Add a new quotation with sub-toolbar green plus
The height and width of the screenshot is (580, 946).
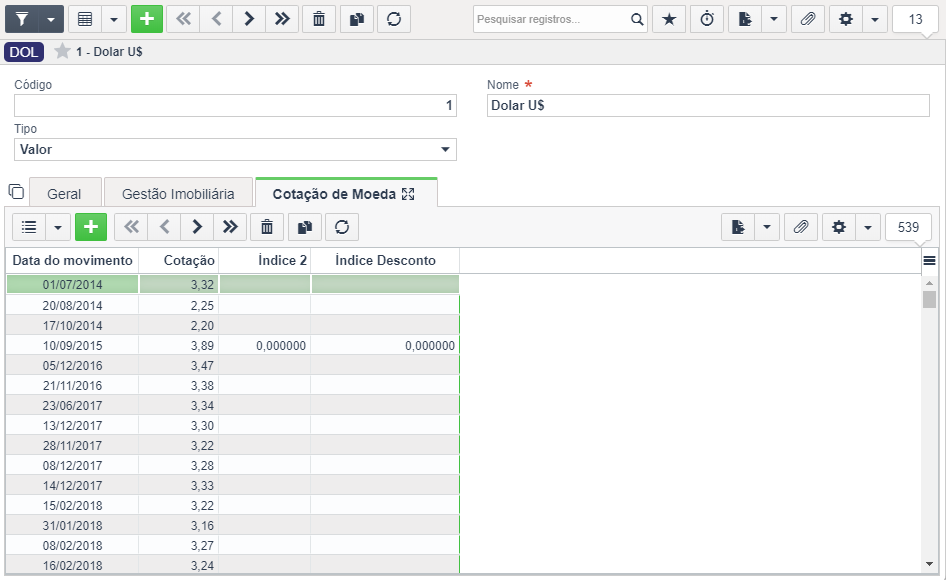91,227
